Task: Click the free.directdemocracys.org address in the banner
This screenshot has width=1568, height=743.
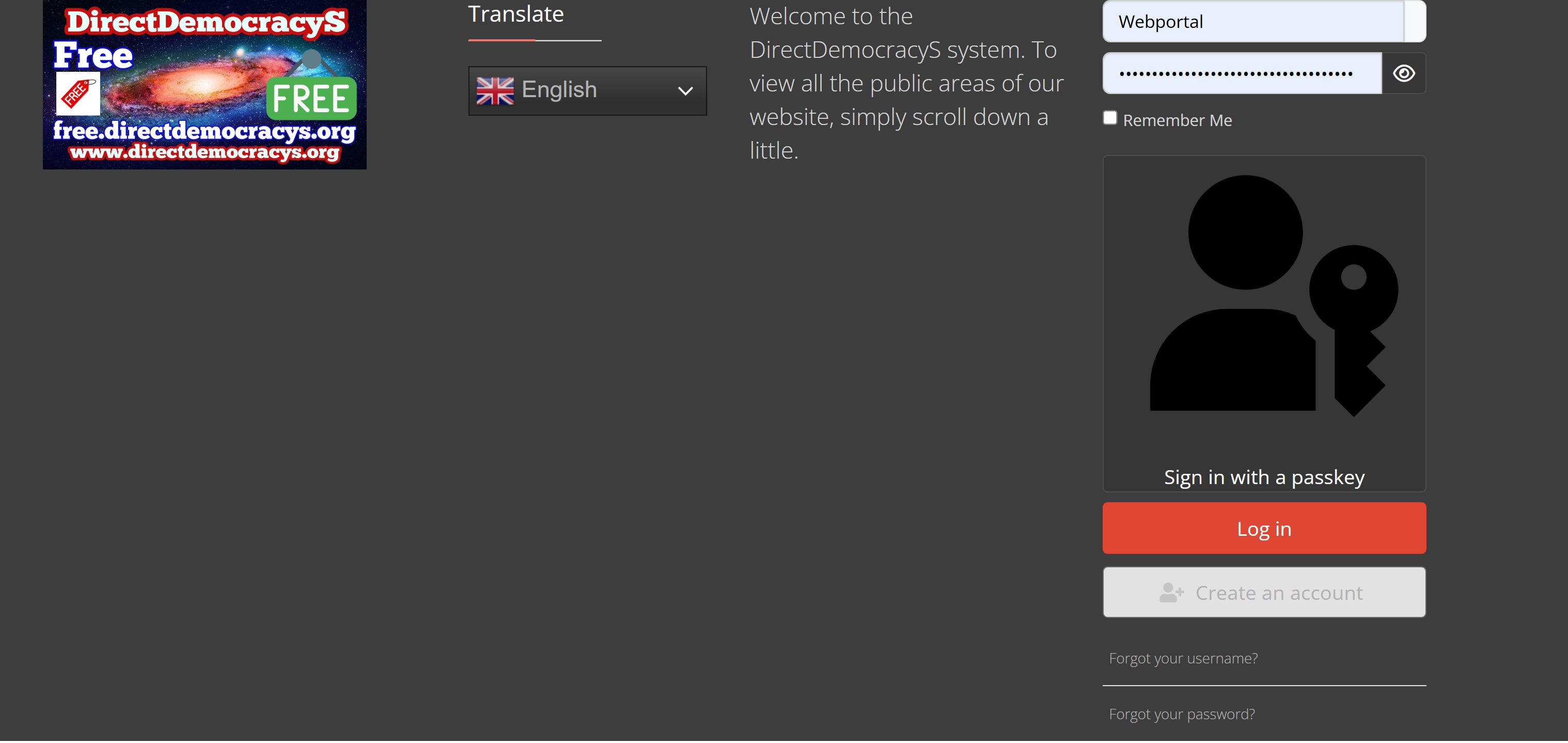Action: point(204,131)
